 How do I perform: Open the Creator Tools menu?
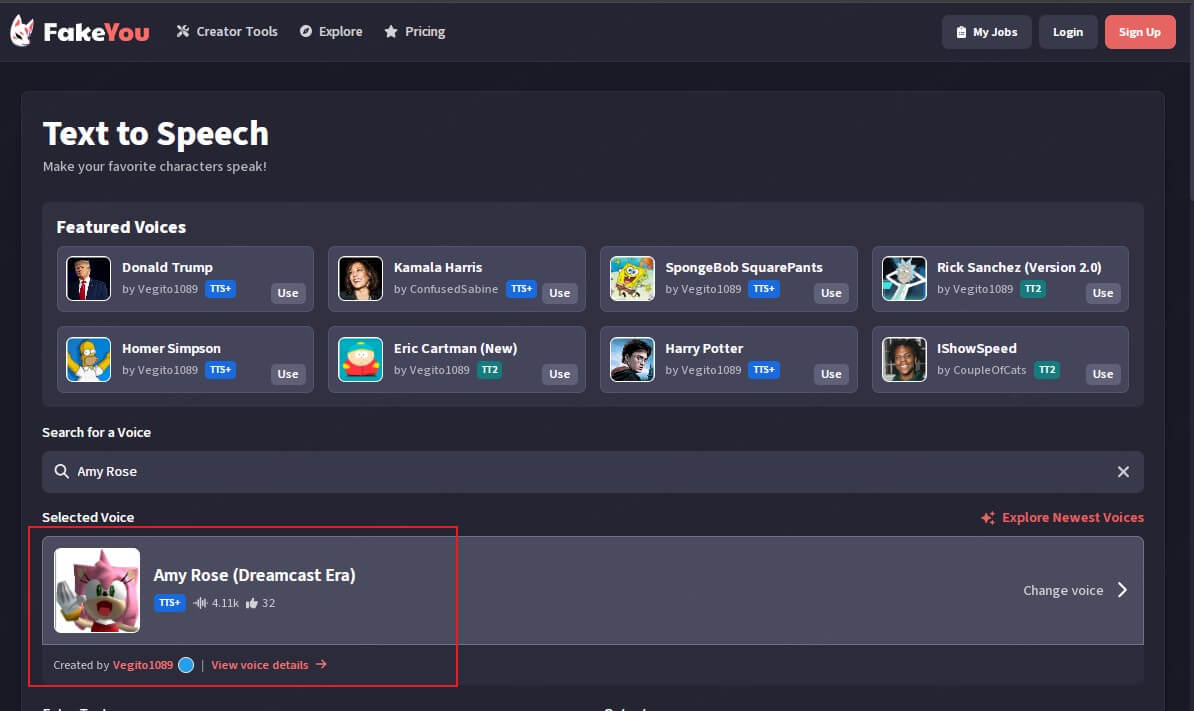pos(227,31)
